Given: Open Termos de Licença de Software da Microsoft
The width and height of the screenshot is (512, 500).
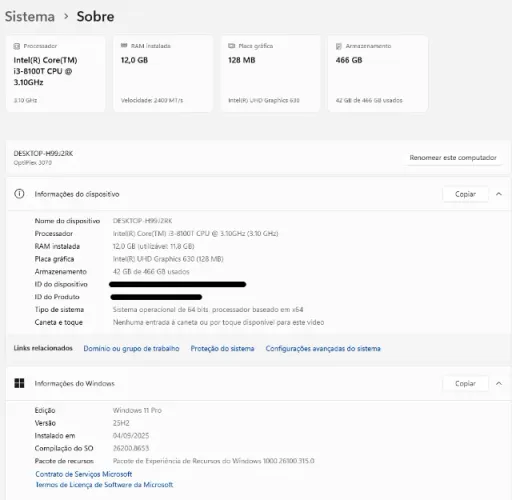Looking at the screenshot, I should [104, 484].
